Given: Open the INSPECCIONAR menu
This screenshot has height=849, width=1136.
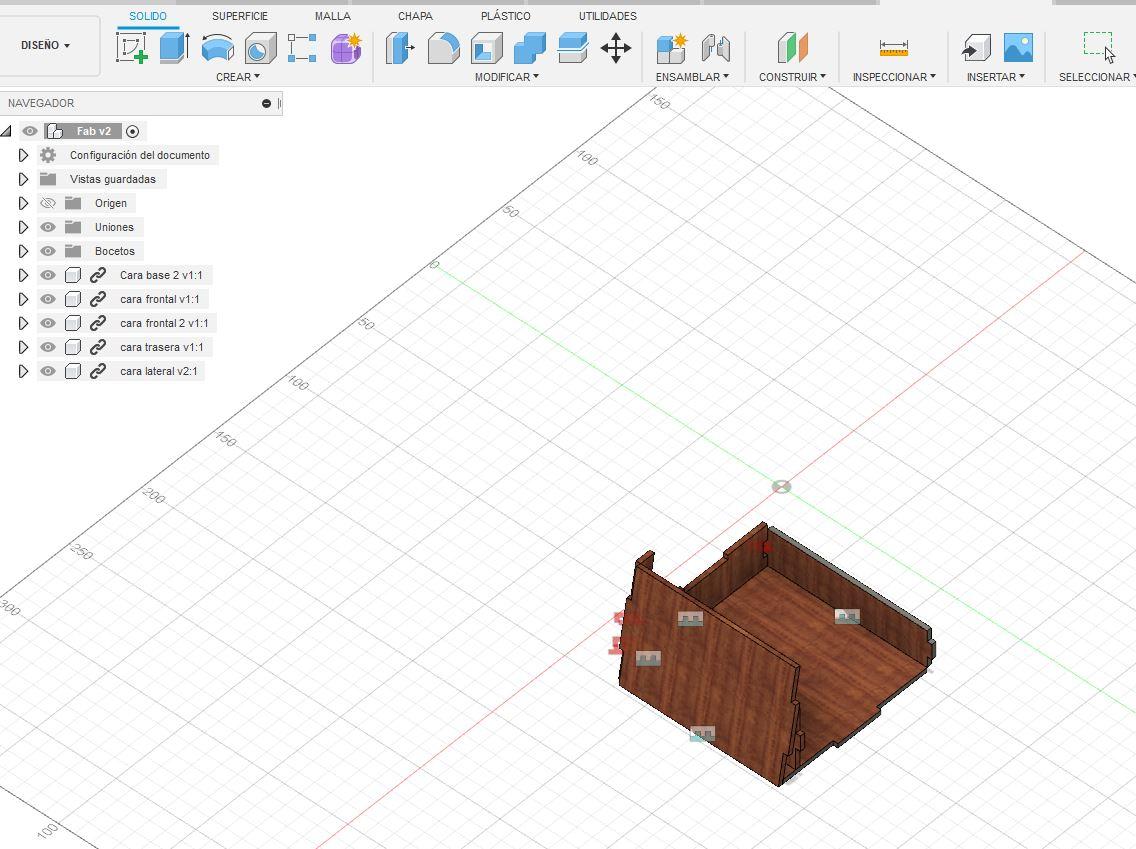Looking at the screenshot, I should [x=894, y=77].
